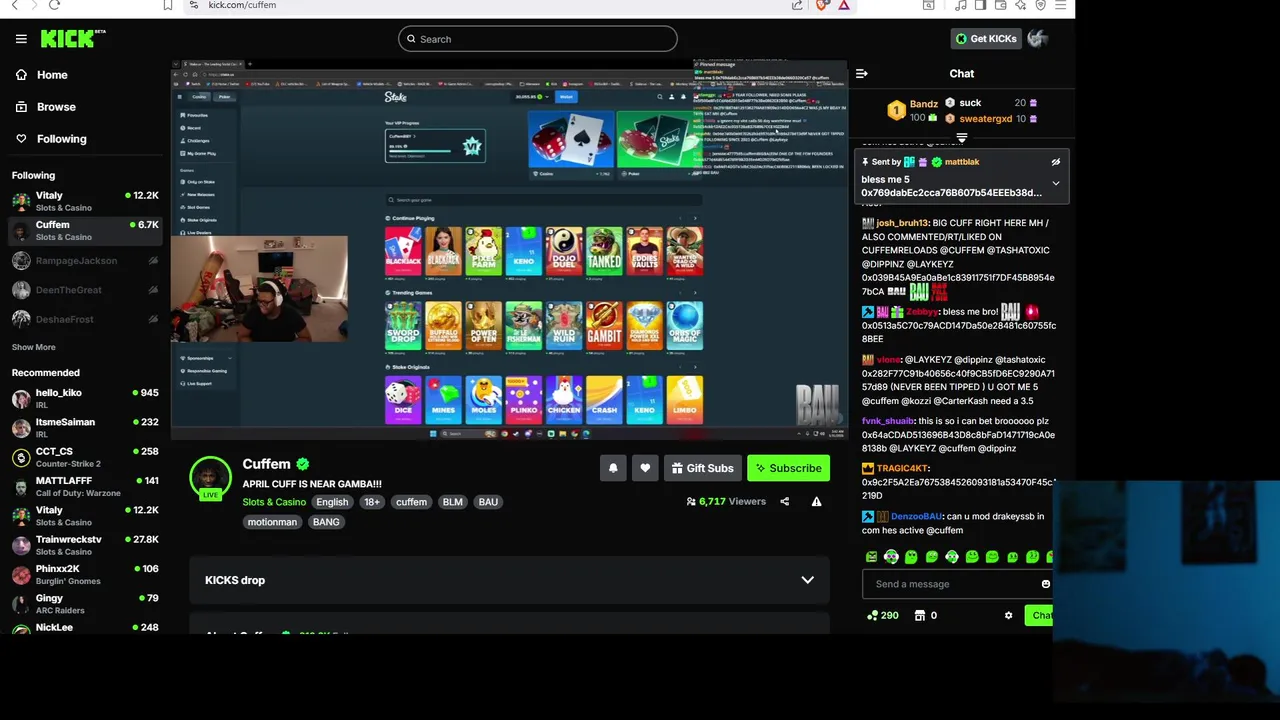This screenshot has width=1280, height=720.
Task: Expand the pinned chat message
Action: (x=1055, y=184)
